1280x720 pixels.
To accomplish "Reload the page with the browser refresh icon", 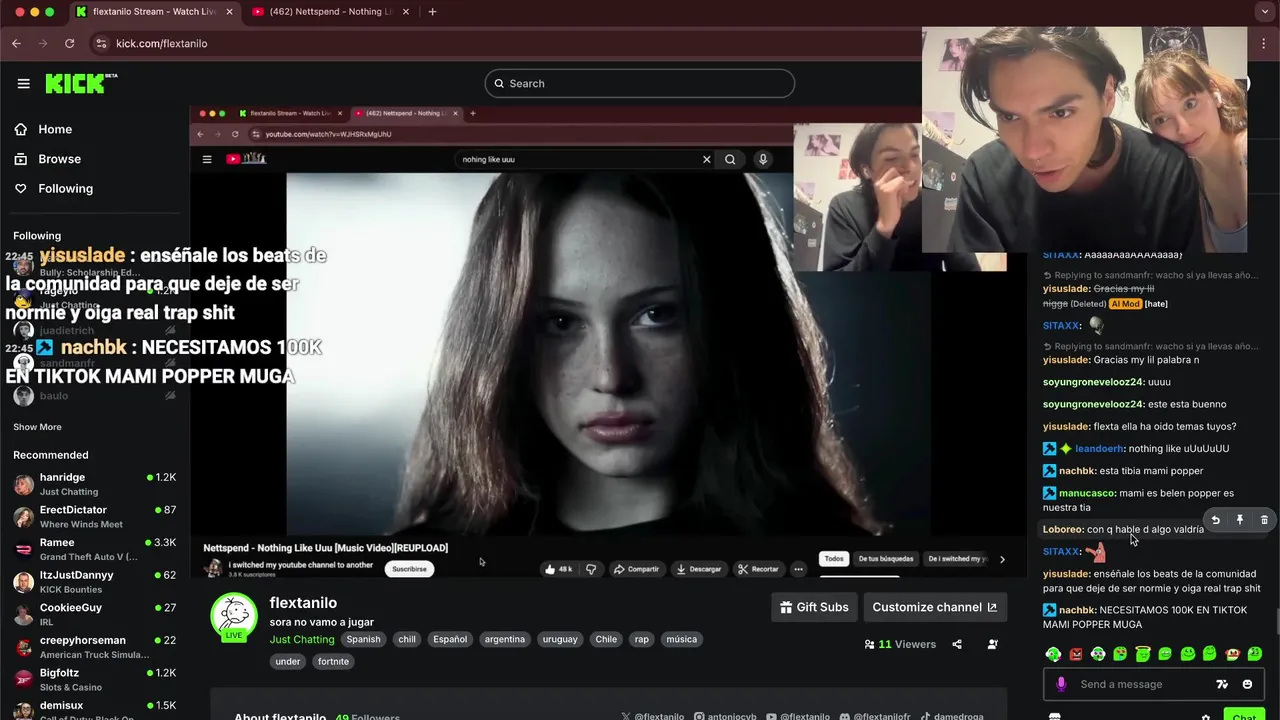I will tap(69, 43).
